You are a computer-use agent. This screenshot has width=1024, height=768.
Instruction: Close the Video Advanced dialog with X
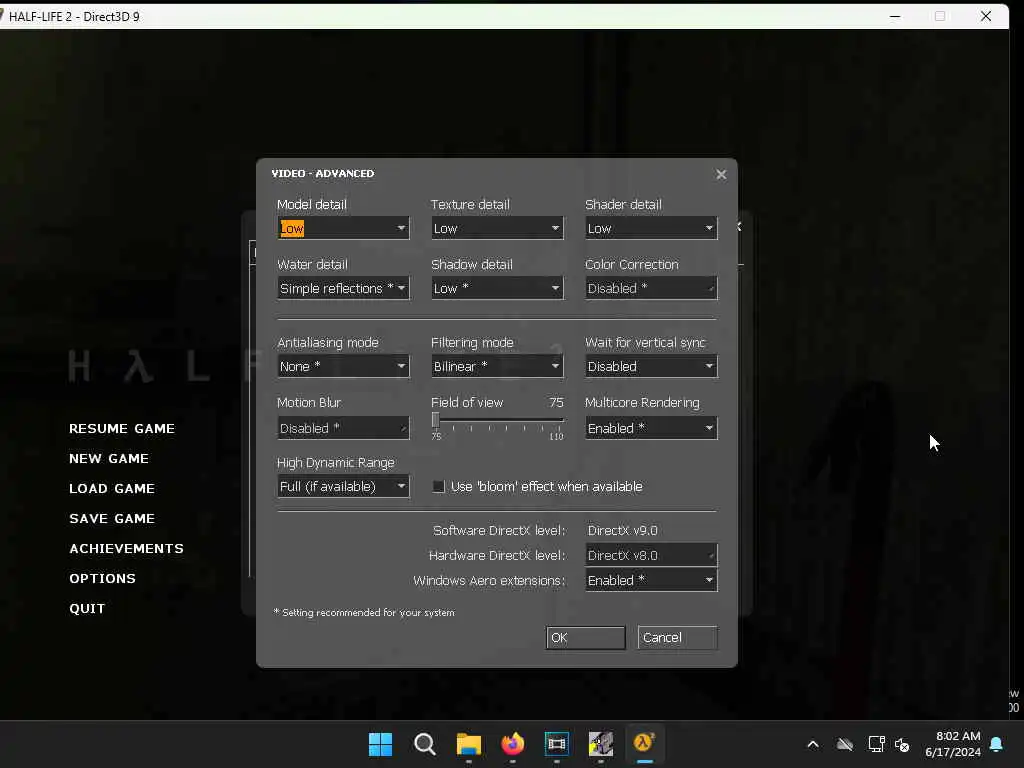pyautogui.click(x=721, y=174)
